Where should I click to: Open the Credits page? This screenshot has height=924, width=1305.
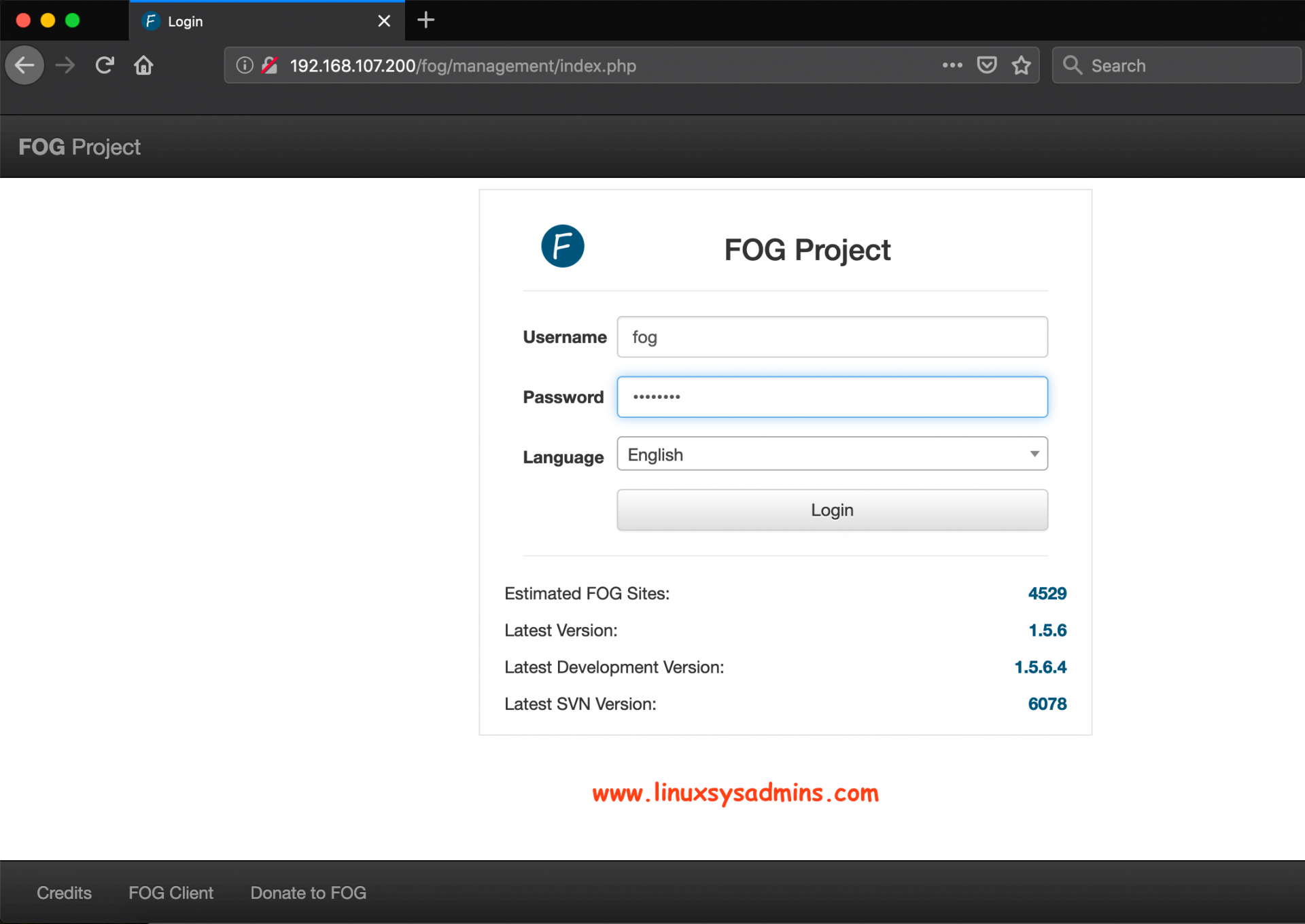point(63,893)
